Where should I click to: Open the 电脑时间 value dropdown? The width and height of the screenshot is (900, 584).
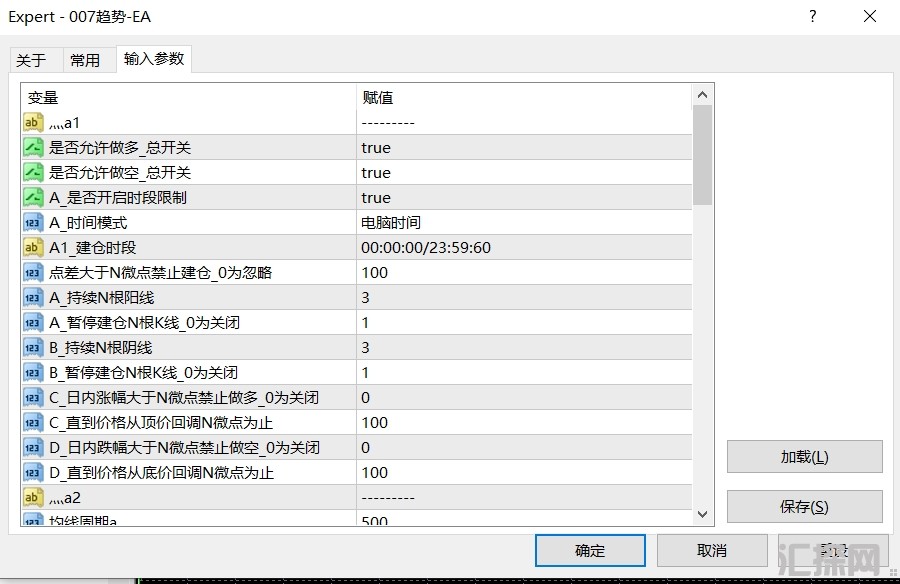[x=524, y=222]
